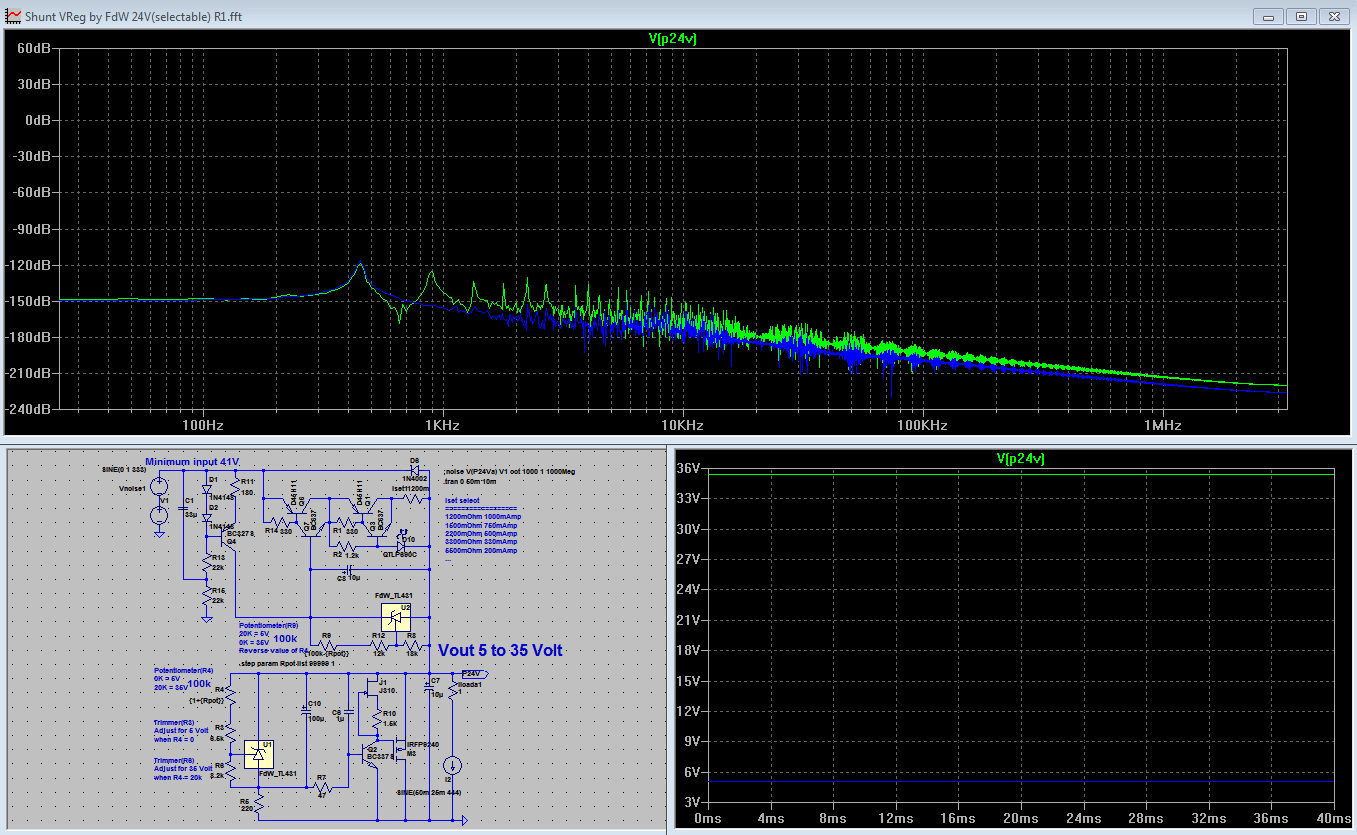The width and height of the screenshot is (1357, 835).
Task: Click 'Minimum input 41V' annotation
Action: [x=192, y=462]
